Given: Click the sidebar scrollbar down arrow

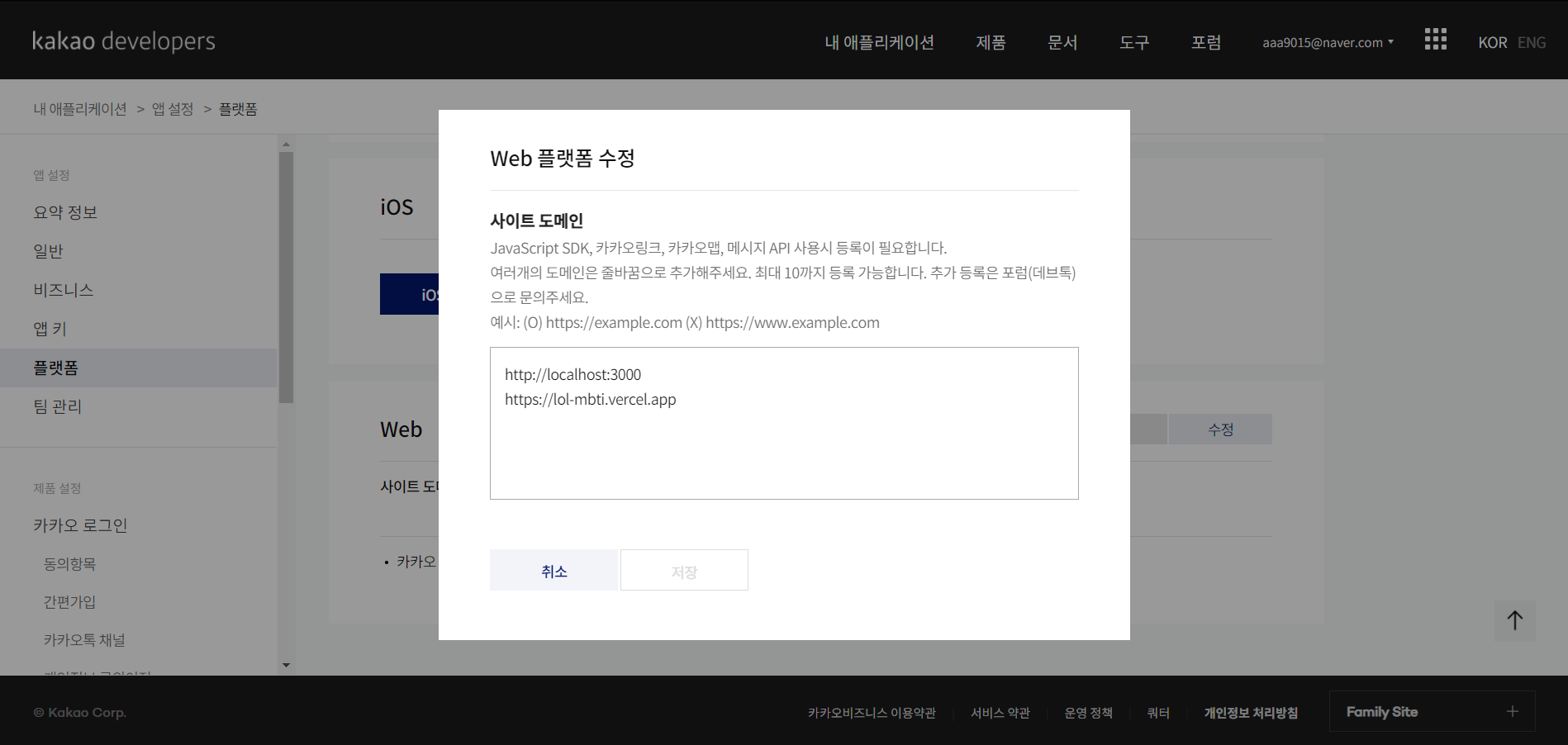Looking at the screenshot, I should pos(286,665).
